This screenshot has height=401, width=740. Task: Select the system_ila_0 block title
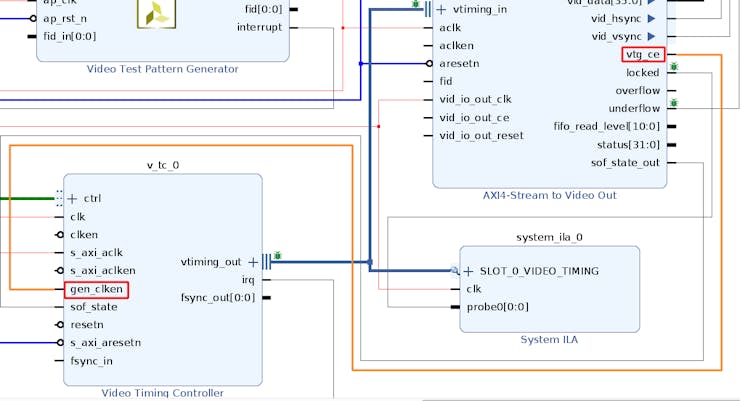click(x=549, y=237)
